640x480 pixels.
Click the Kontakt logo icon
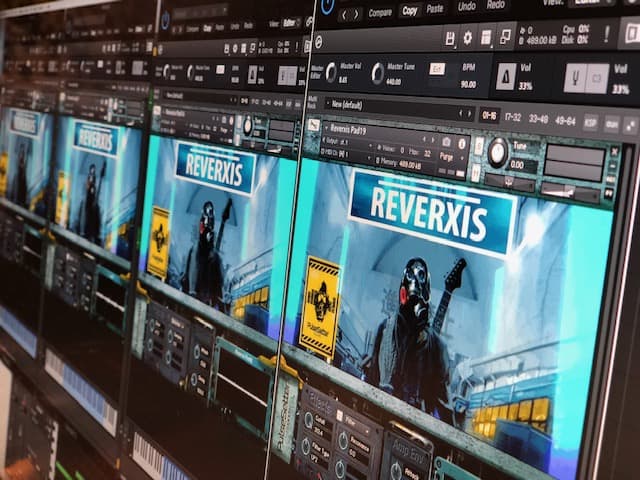[319, 42]
